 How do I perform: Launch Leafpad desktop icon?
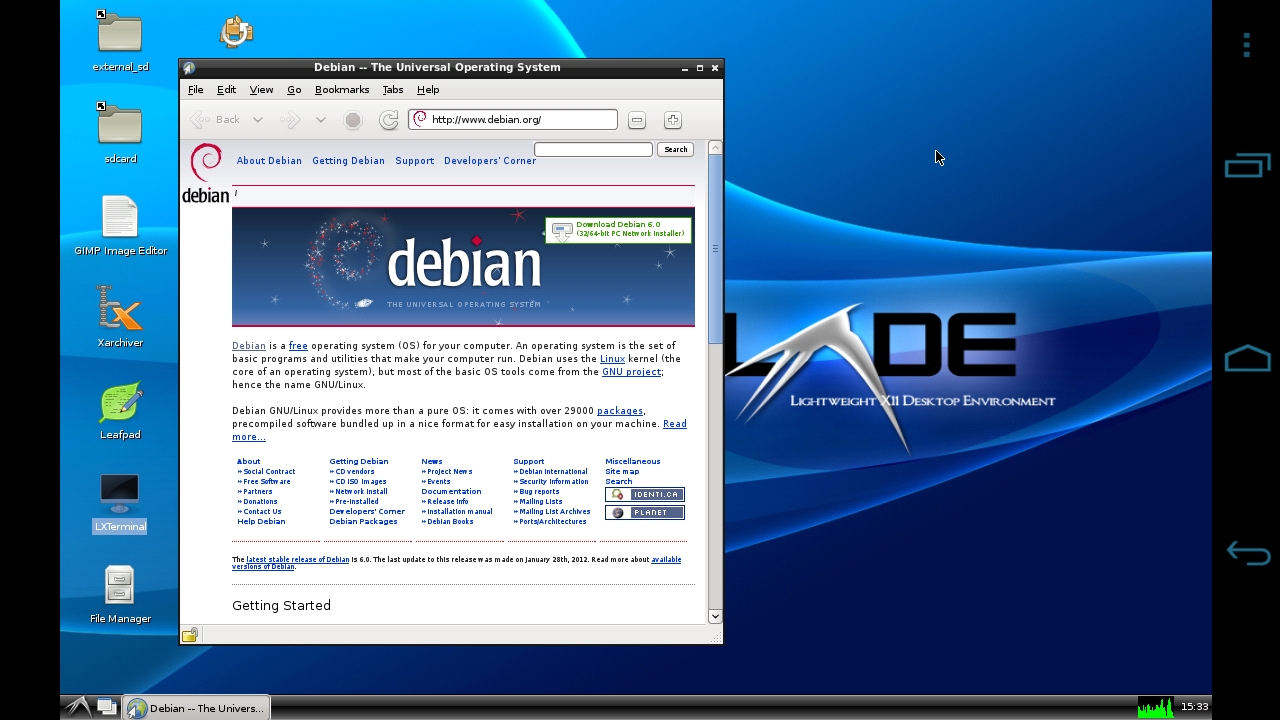click(x=120, y=402)
